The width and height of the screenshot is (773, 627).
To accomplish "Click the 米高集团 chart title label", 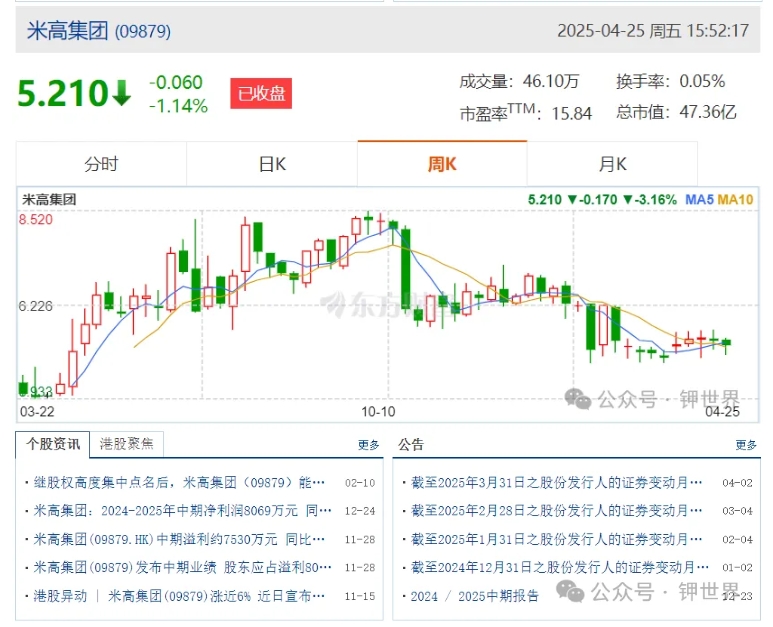I will [49, 200].
